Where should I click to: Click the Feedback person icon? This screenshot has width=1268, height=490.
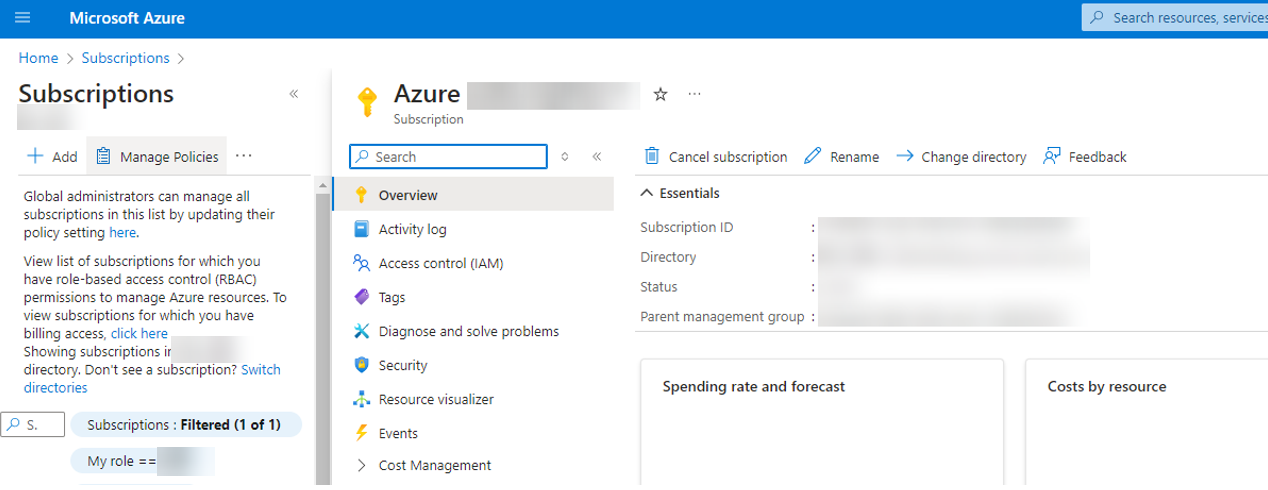[x=1052, y=156]
